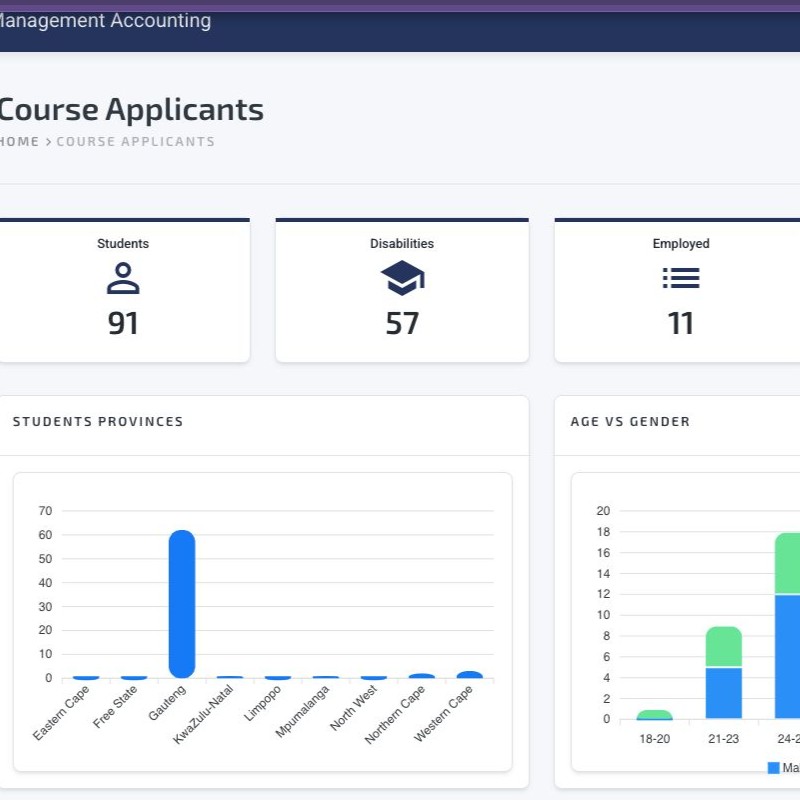The width and height of the screenshot is (800, 800).
Task: Click the Western Cape bar
Action: (469, 675)
